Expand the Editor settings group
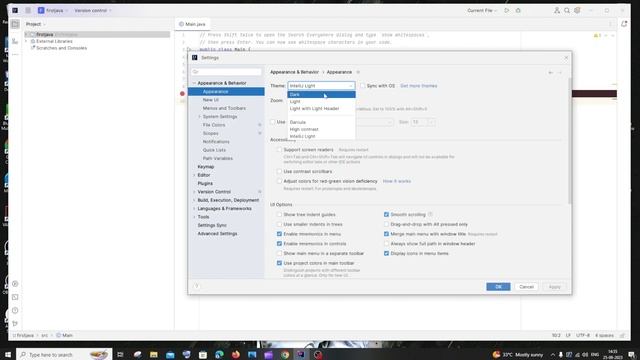Viewport: 640px width, 360px height. (194, 175)
